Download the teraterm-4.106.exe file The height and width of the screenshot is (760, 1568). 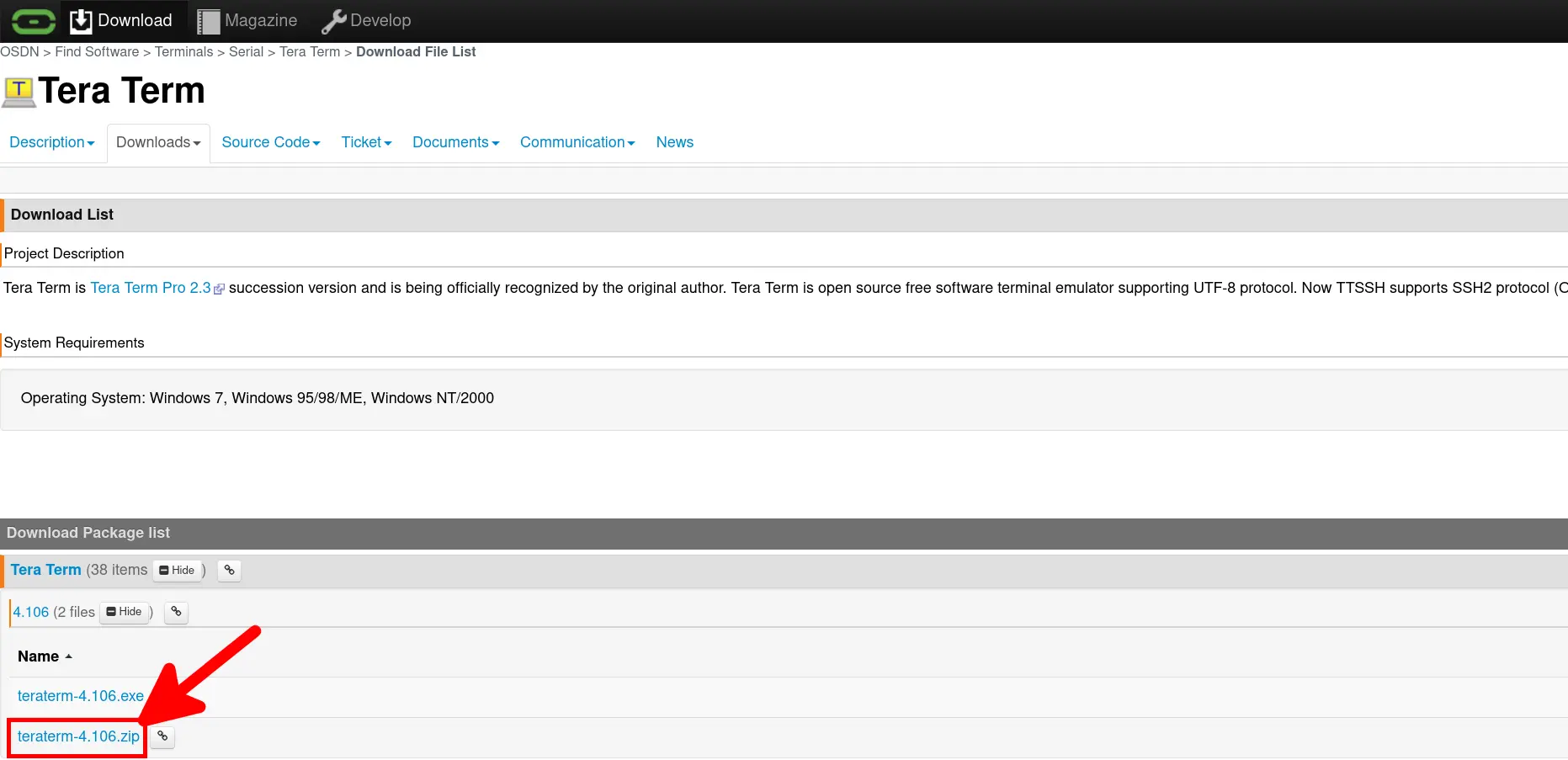pos(80,696)
